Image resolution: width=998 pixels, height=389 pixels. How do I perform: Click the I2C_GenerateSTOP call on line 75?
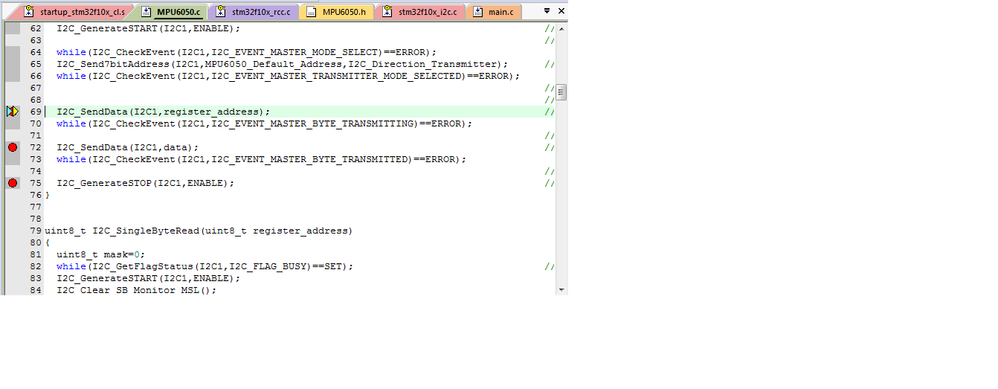coord(146,183)
